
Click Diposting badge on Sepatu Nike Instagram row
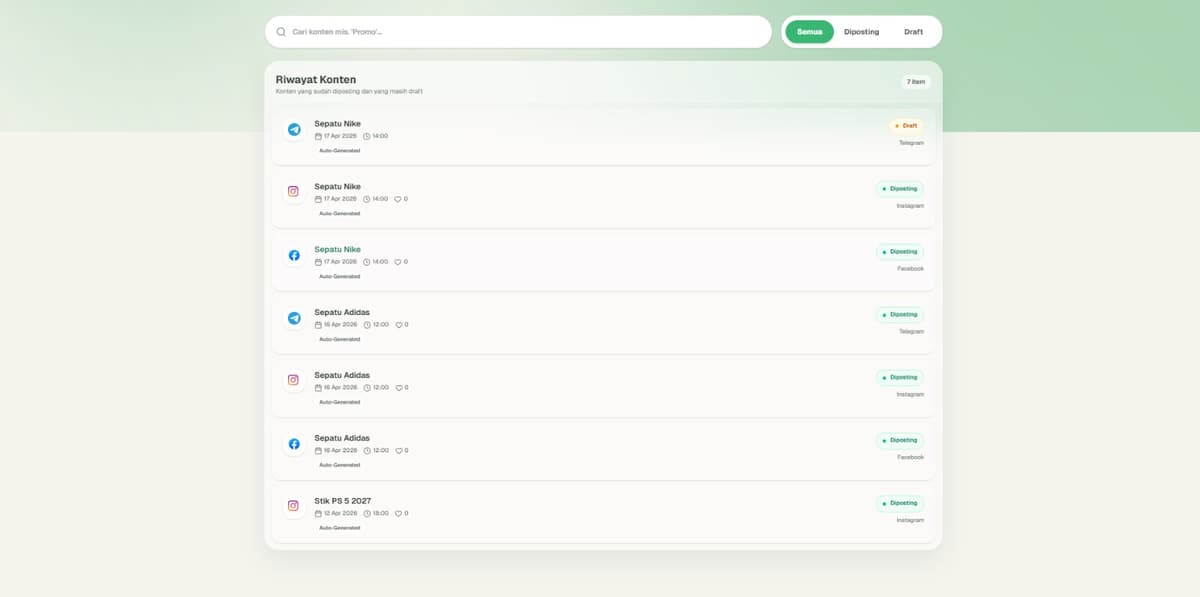(x=900, y=188)
